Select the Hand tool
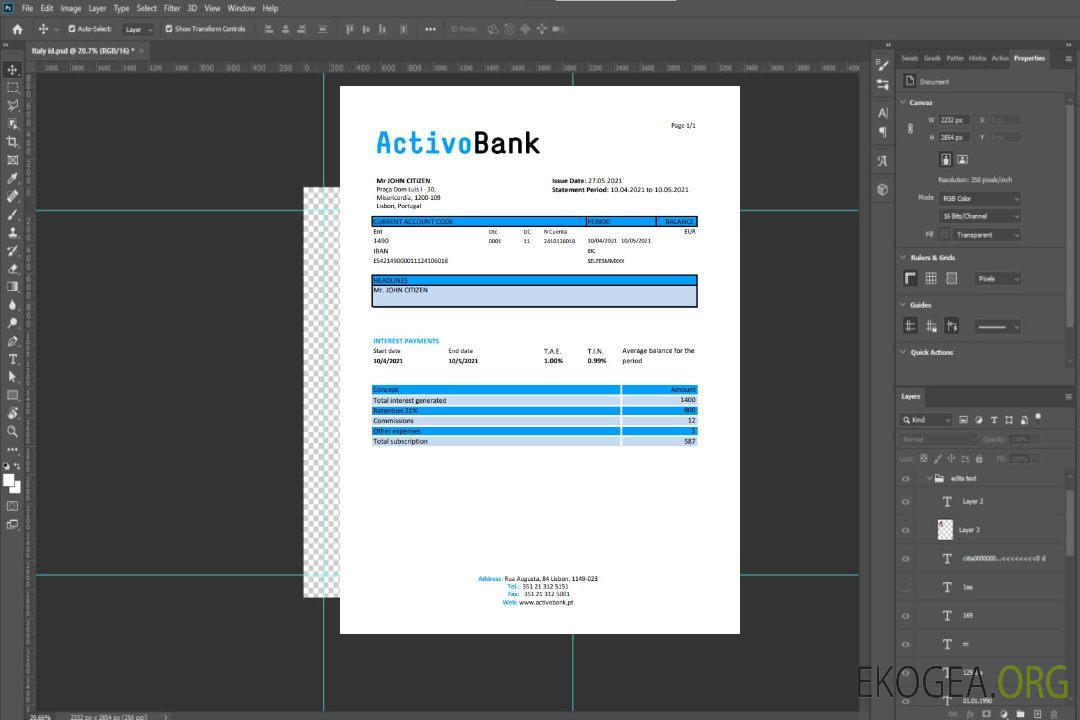Screen dimensions: 1080x720 pos(12,413)
